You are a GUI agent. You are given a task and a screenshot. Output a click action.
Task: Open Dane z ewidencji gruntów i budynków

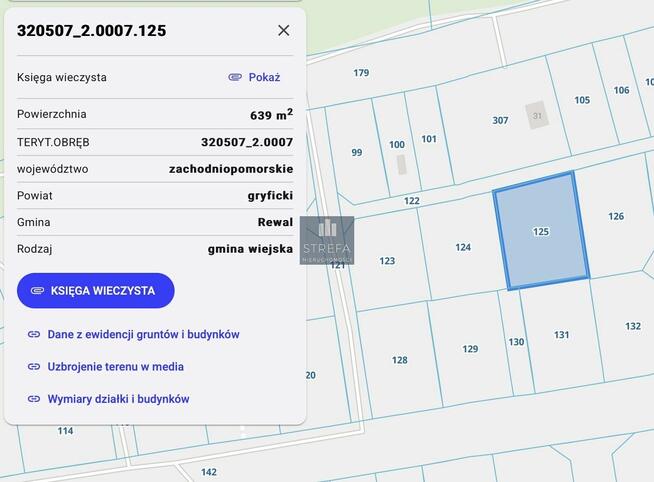pos(143,334)
